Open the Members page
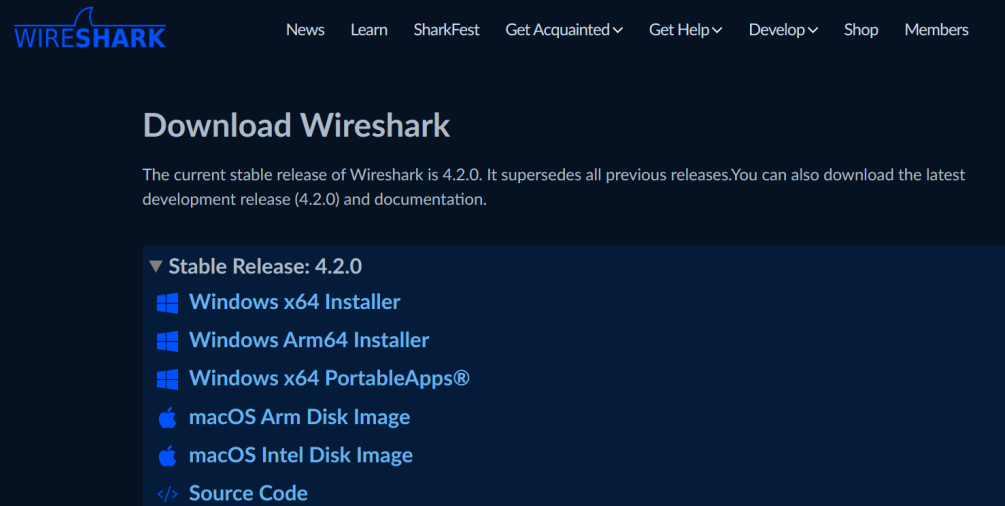1005x506 pixels. coord(936,30)
